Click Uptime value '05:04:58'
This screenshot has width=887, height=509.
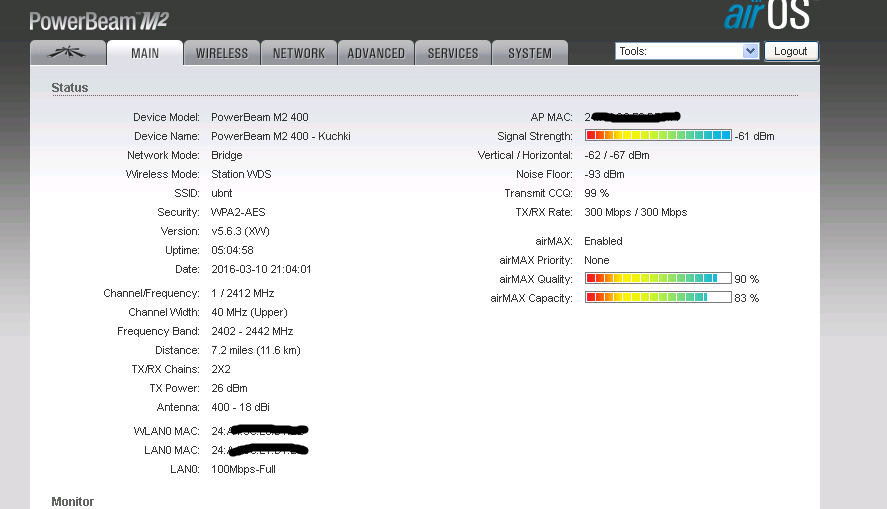point(232,250)
